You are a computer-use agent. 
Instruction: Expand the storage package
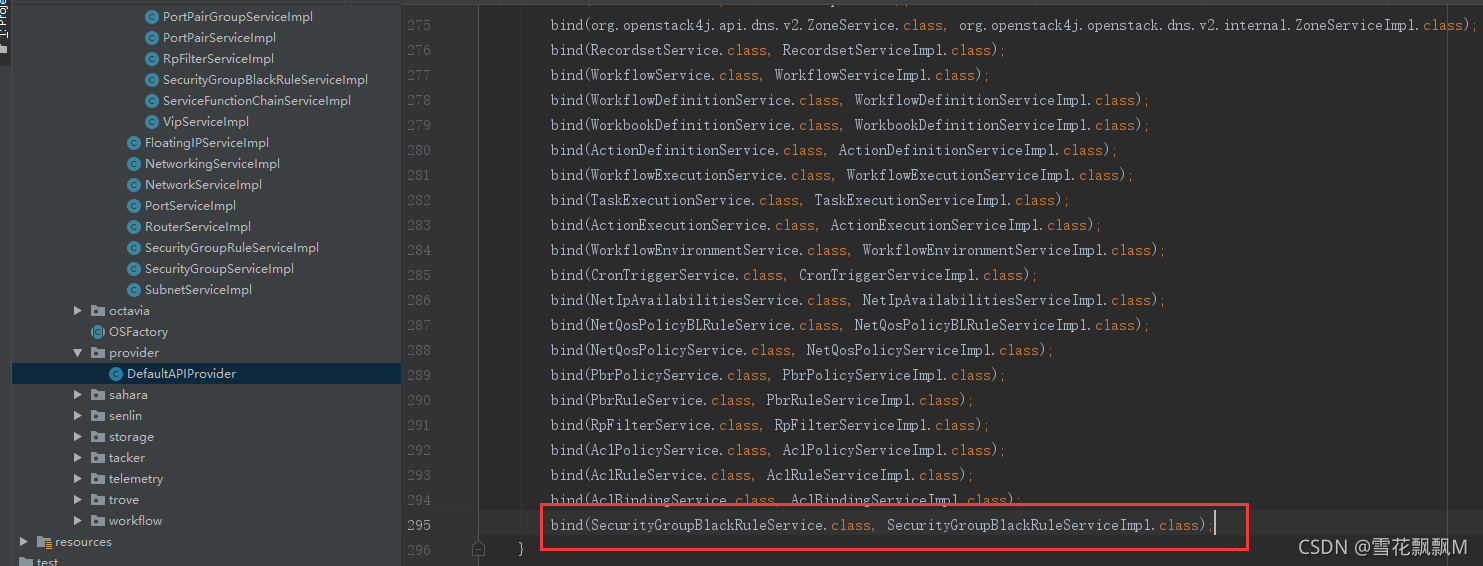[x=79, y=437]
